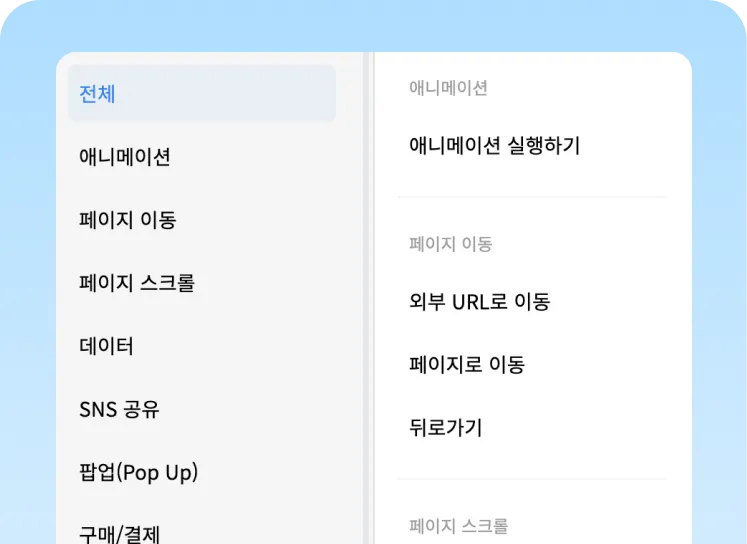
Task: Click the gray 애니메이션 section header
Action: [448, 88]
